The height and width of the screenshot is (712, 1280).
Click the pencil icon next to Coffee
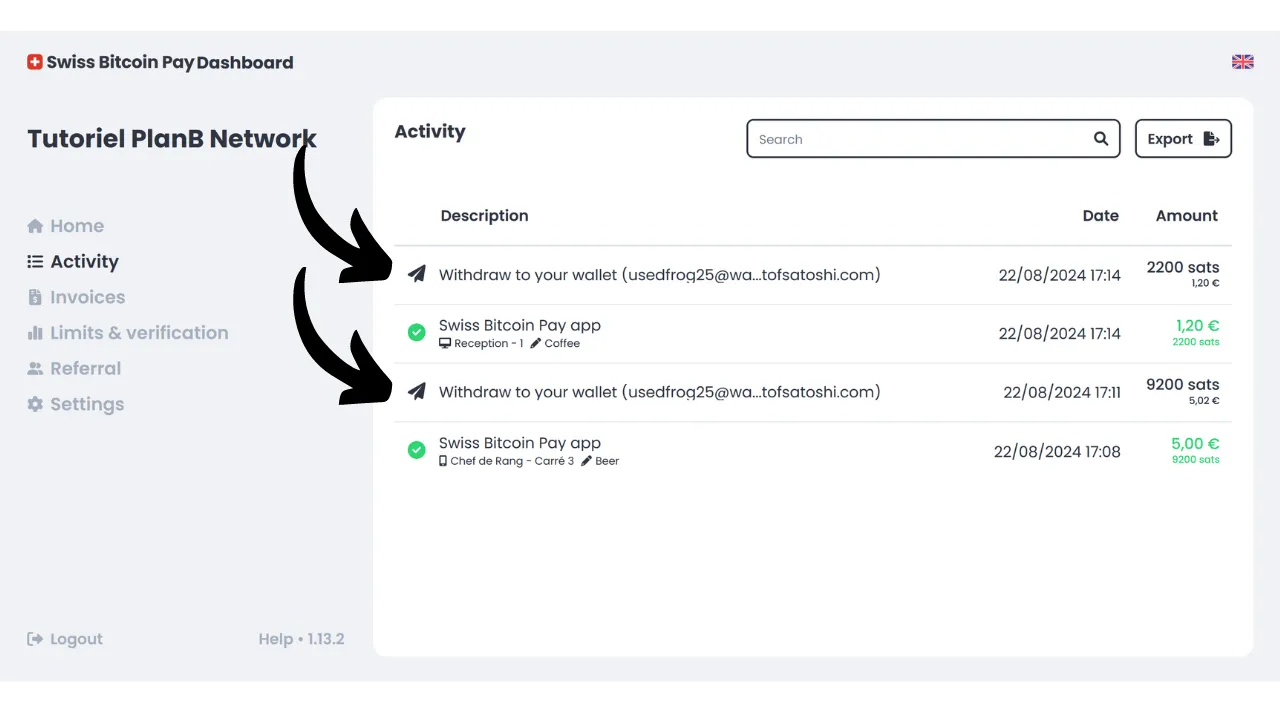click(535, 344)
